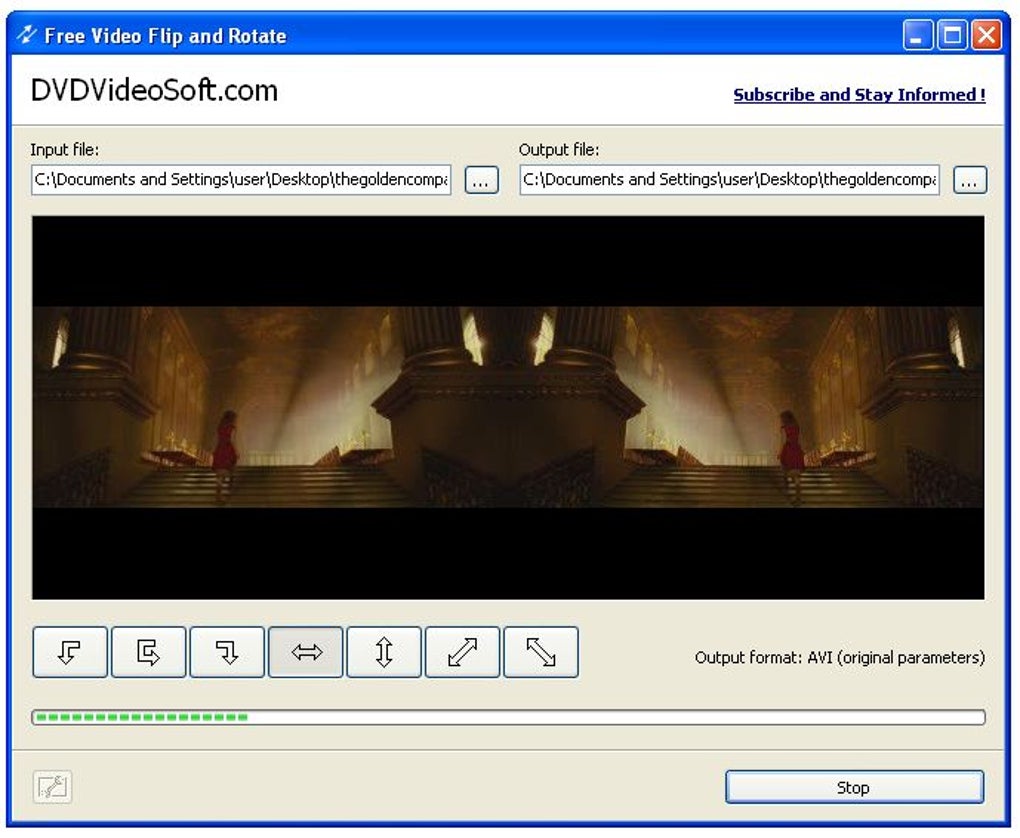Rotate video 90 degrees counter-clockwise (first arrow button)
1020x838 pixels.
tap(70, 652)
